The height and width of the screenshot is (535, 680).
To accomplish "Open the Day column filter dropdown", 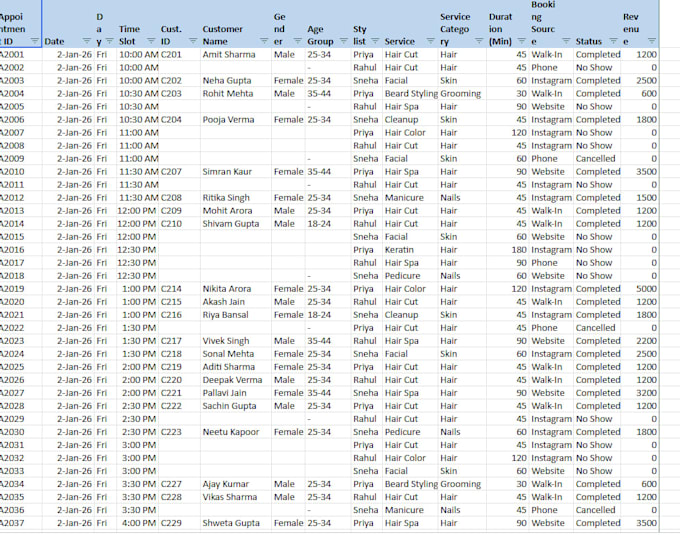I will (110, 41).
